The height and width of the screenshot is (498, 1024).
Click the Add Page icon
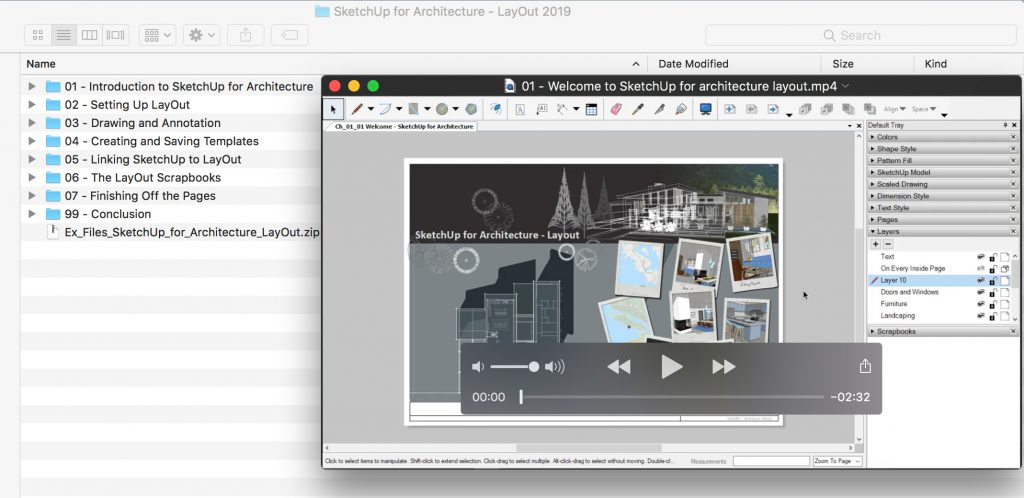[x=729, y=109]
